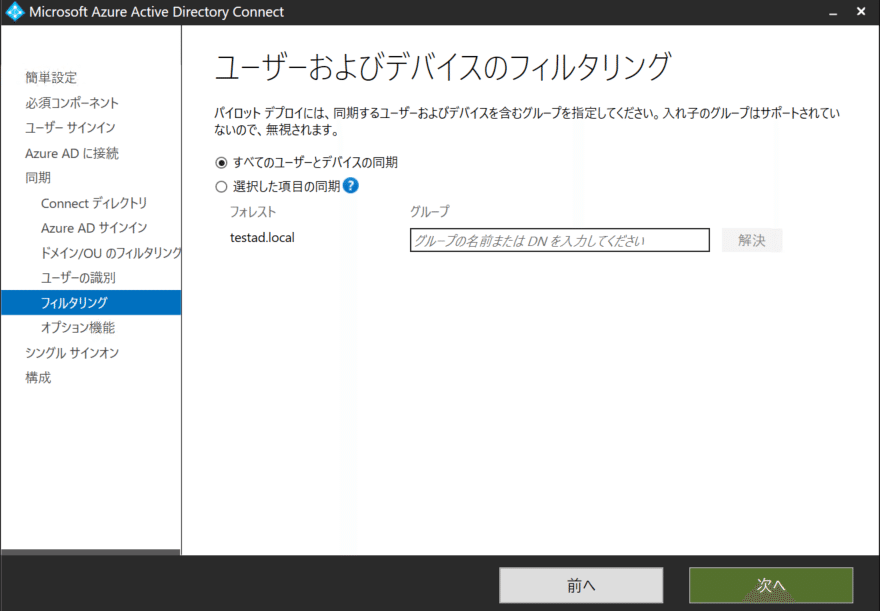880x611 pixels.
Task: Click the blue help icon beside 選択した項目の同期
Action: pos(351,186)
